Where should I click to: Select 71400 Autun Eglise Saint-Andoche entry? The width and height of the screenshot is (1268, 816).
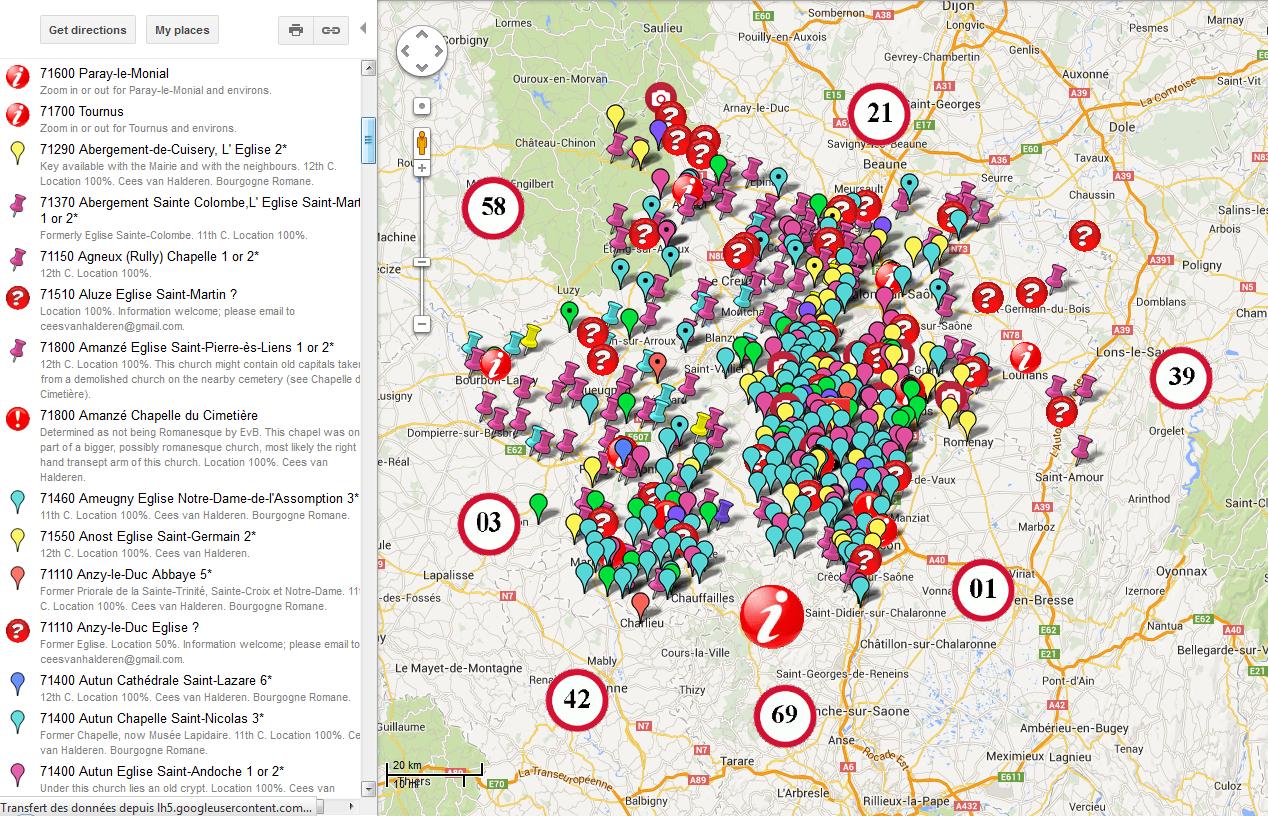tap(162, 771)
